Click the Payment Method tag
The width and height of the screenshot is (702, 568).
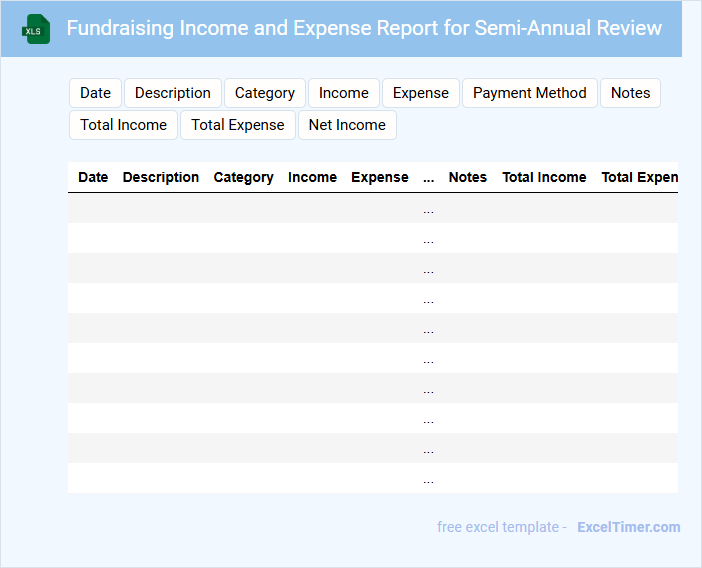(x=529, y=93)
